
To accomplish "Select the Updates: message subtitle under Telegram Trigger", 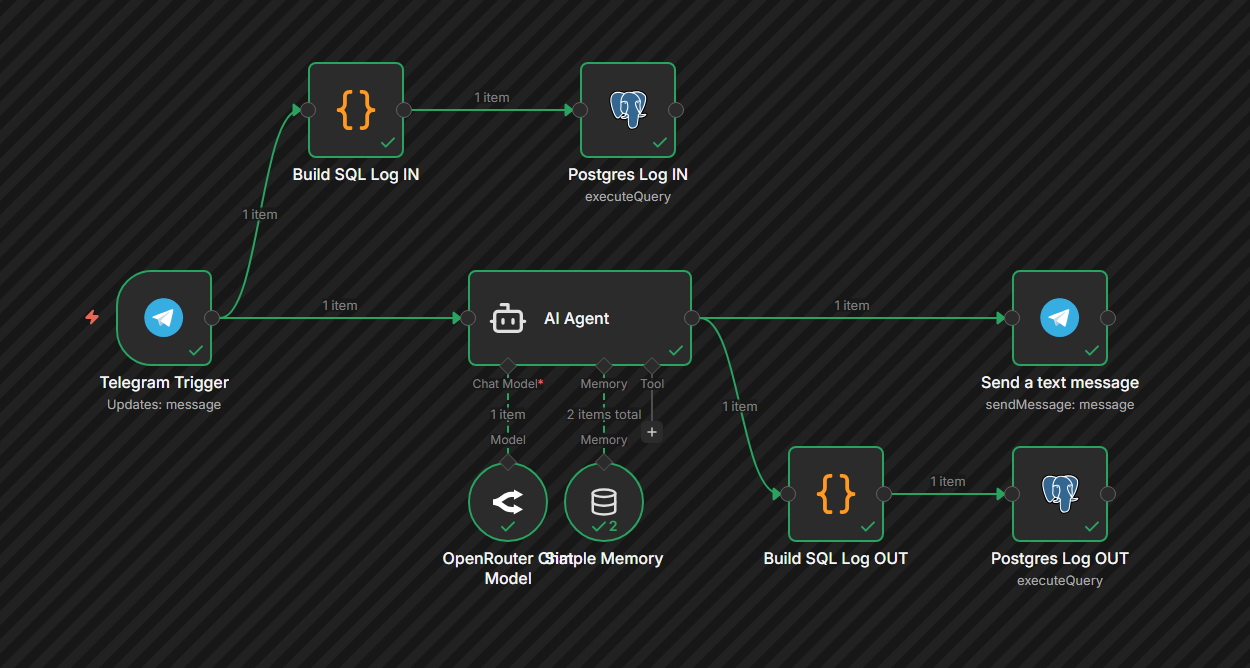I will (x=163, y=404).
